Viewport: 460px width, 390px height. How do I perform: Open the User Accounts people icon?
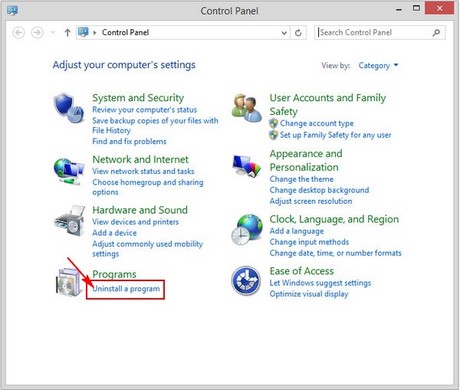[x=247, y=108]
